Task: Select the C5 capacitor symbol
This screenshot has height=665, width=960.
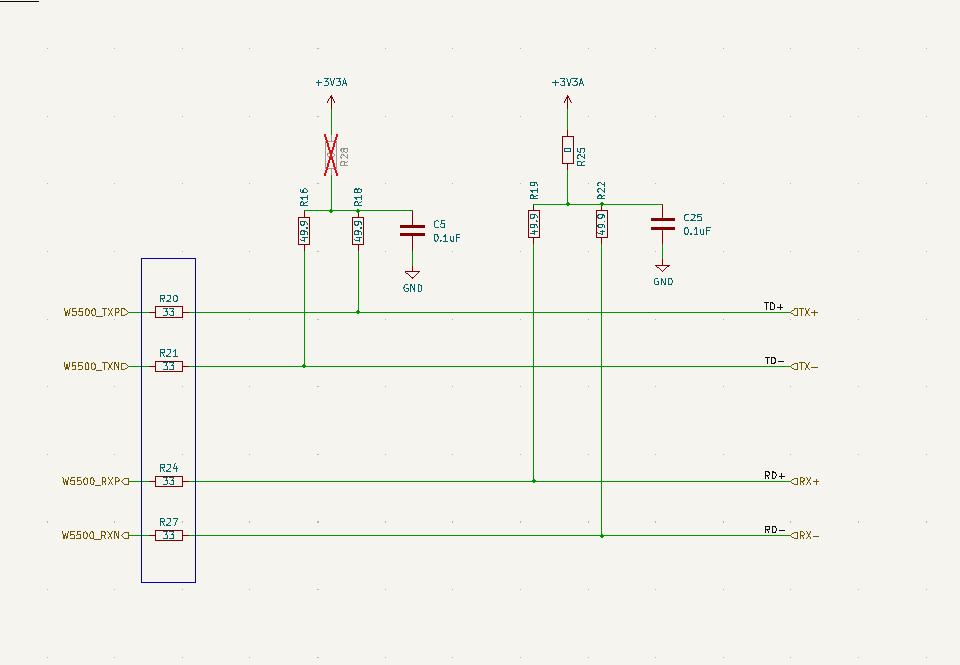Action: [x=412, y=230]
